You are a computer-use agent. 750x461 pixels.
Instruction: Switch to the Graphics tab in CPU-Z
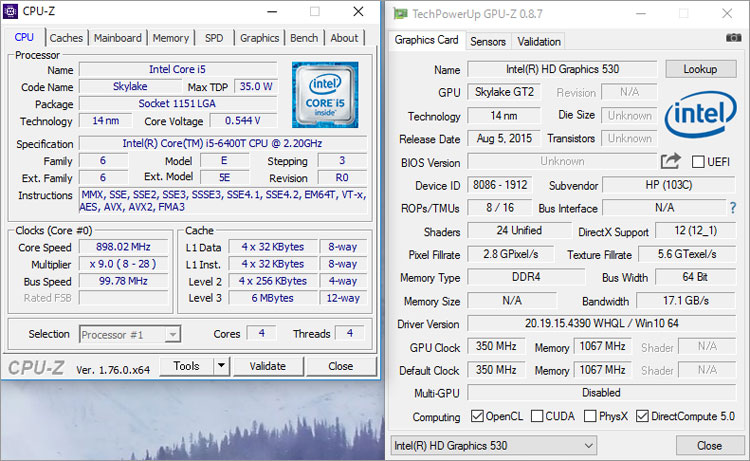[259, 38]
